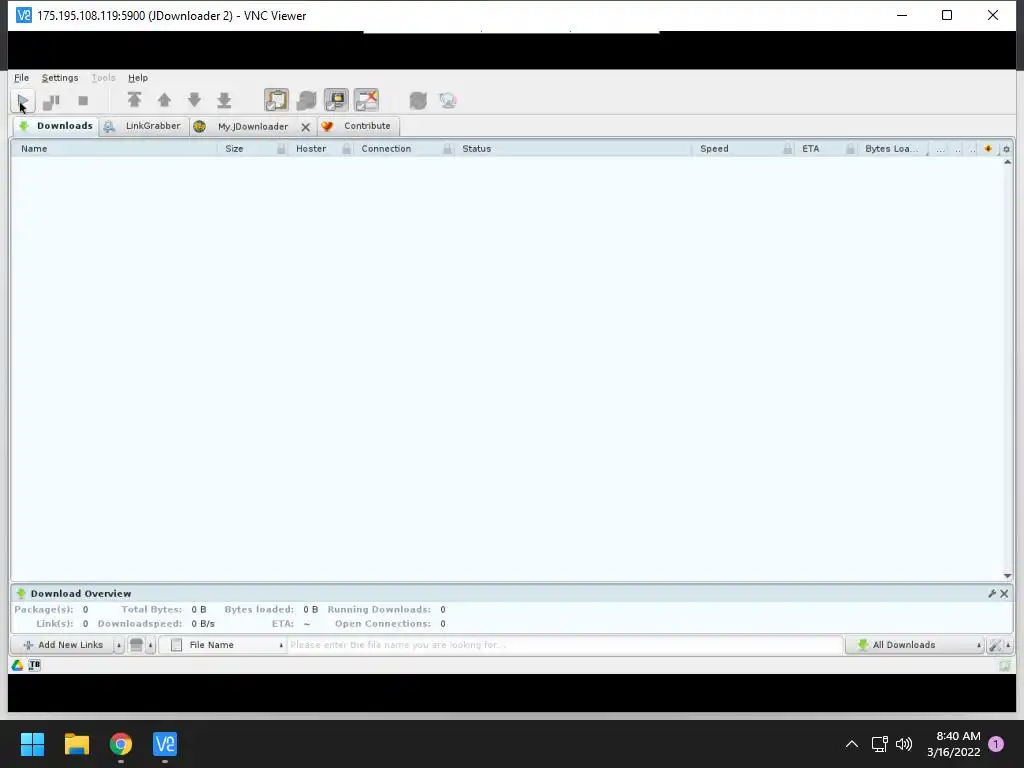The width and height of the screenshot is (1024, 768).
Task: Open the volume control in system tray
Action: 904,744
